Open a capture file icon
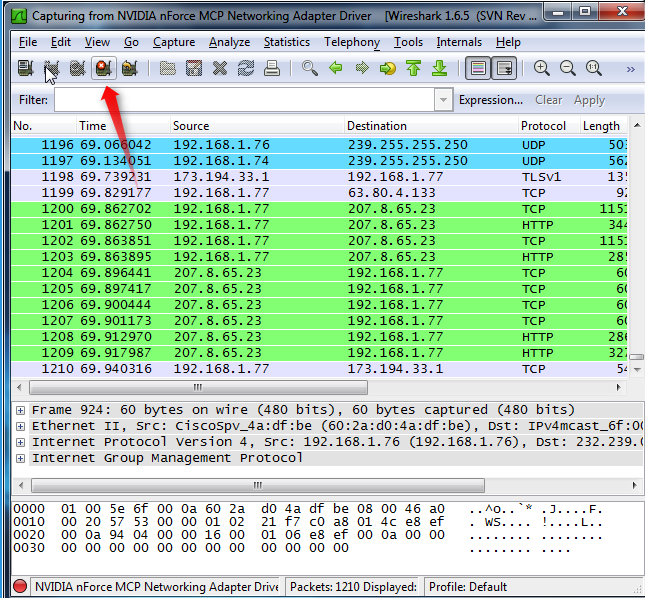The height and width of the screenshot is (598, 645). click(x=167, y=68)
